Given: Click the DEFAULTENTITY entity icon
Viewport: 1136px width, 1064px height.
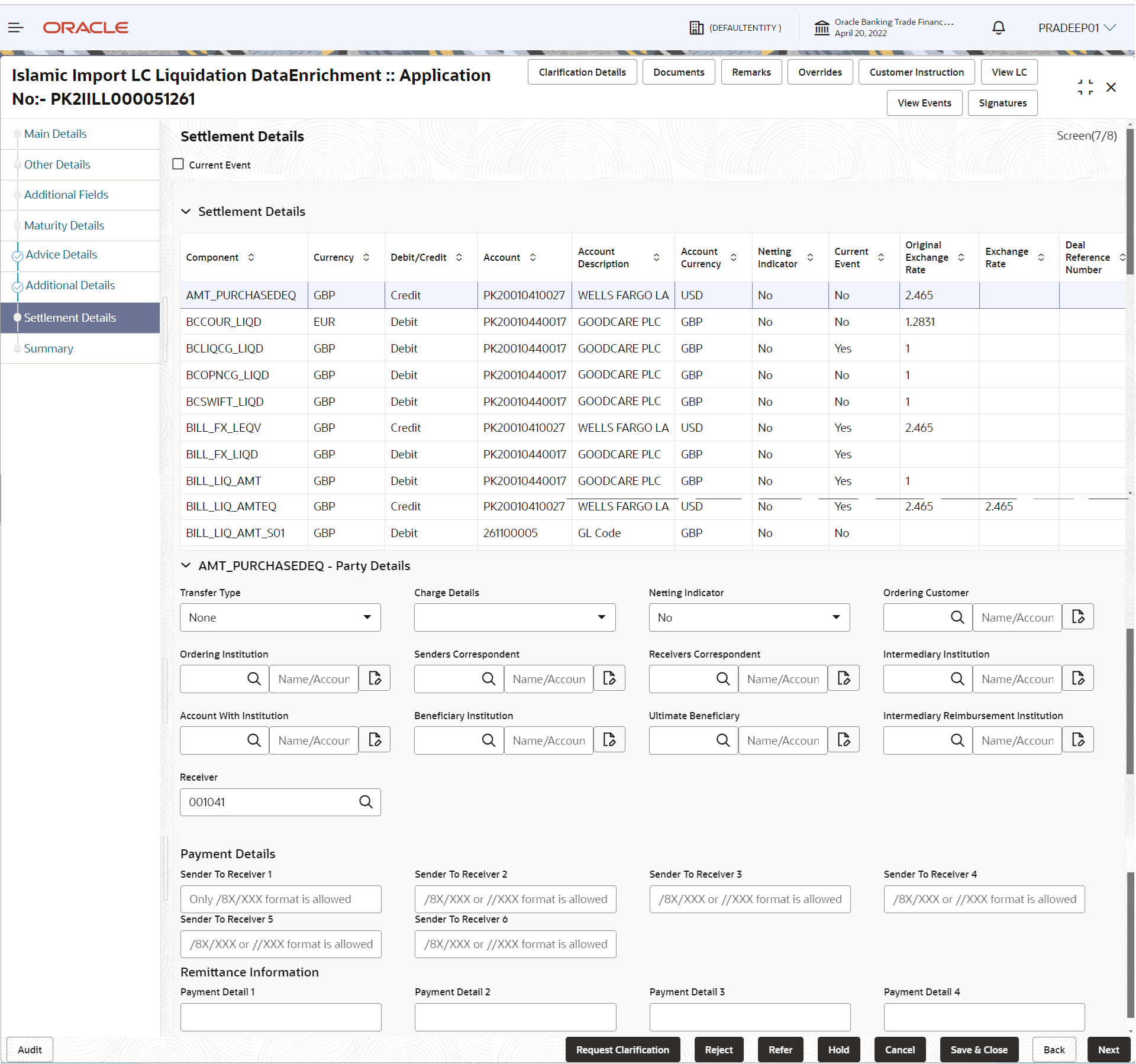Looking at the screenshot, I should pos(696,27).
